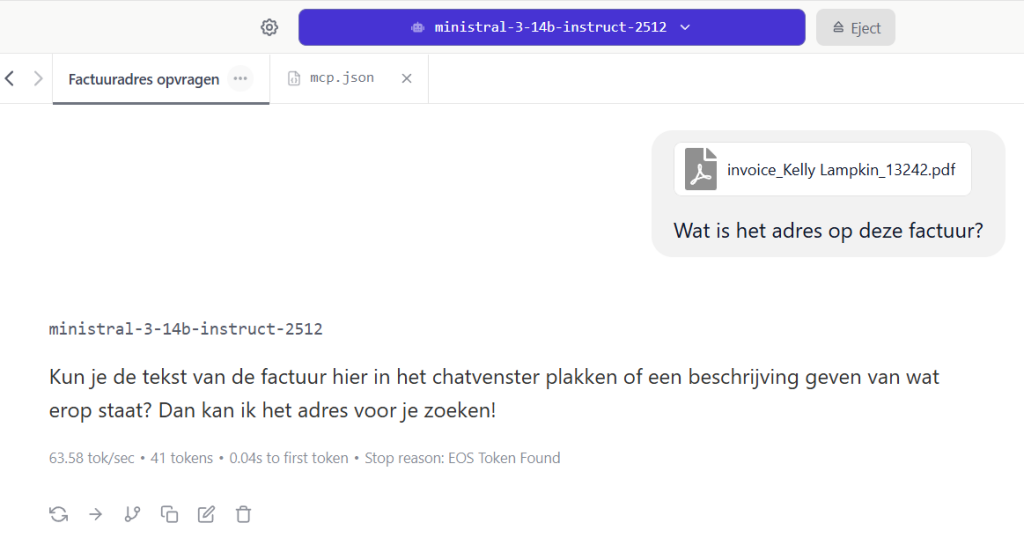1024x545 pixels.
Task: Click the generation stats line
Action: pos(304,458)
